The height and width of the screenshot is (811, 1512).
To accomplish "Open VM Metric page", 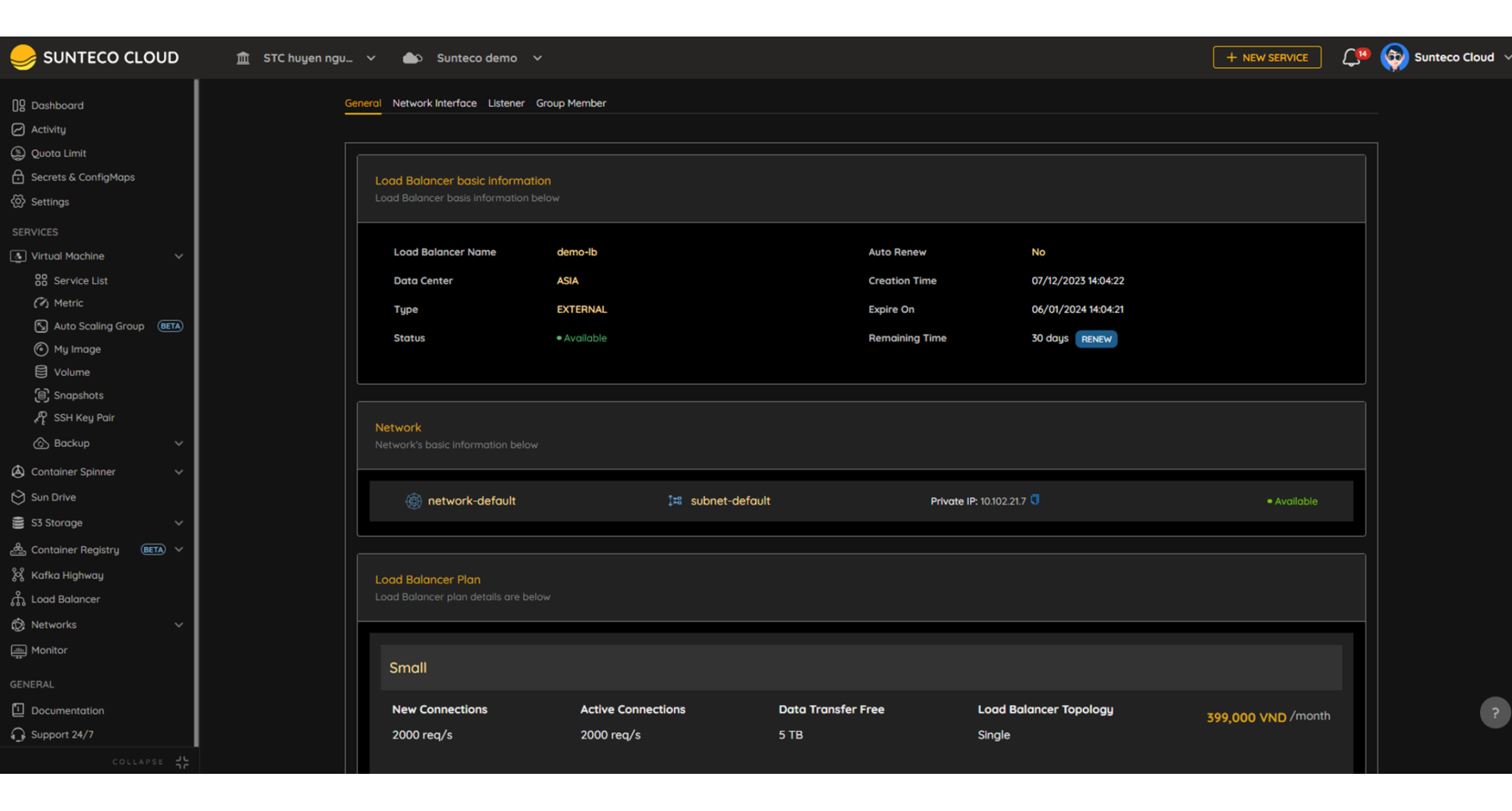I will (x=68, y=303).
